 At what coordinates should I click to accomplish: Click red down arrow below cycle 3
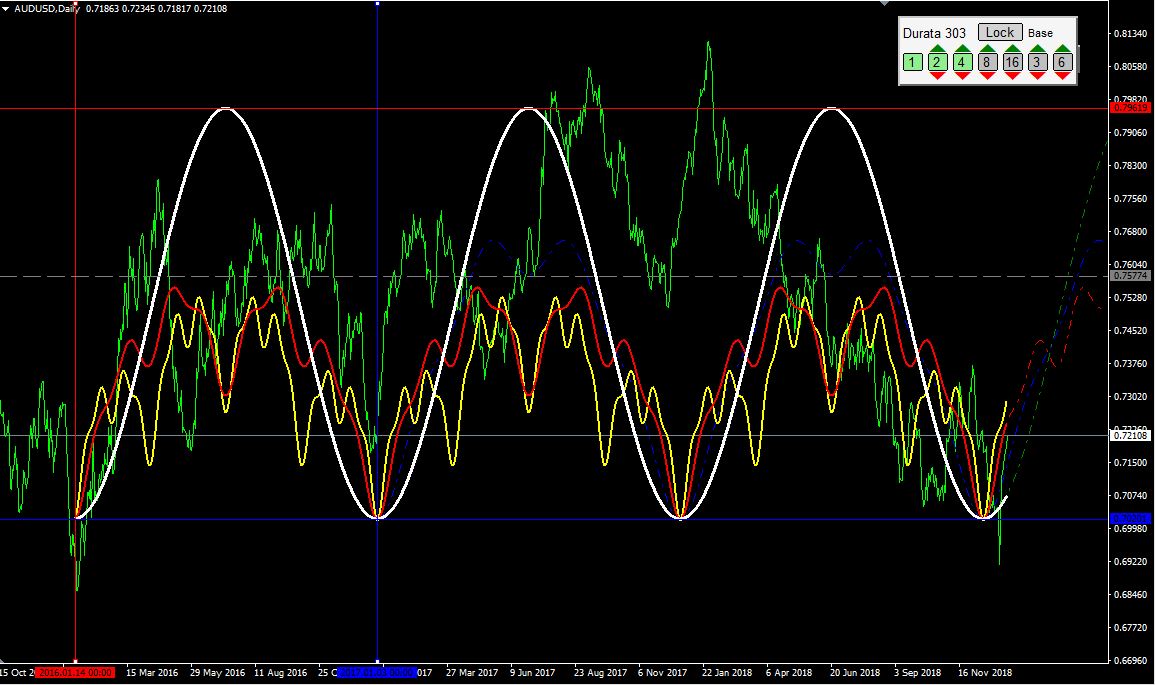[1038, 76]
